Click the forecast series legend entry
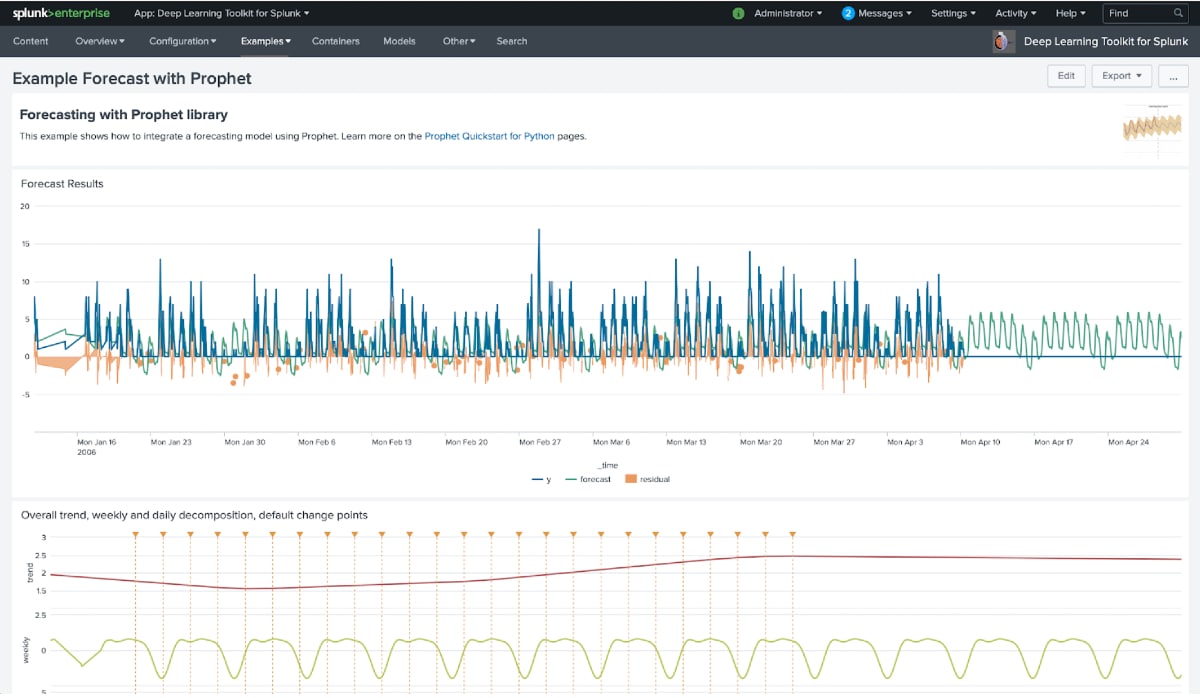The width and height of the screenshot is (1200, 698). [587, 479]
